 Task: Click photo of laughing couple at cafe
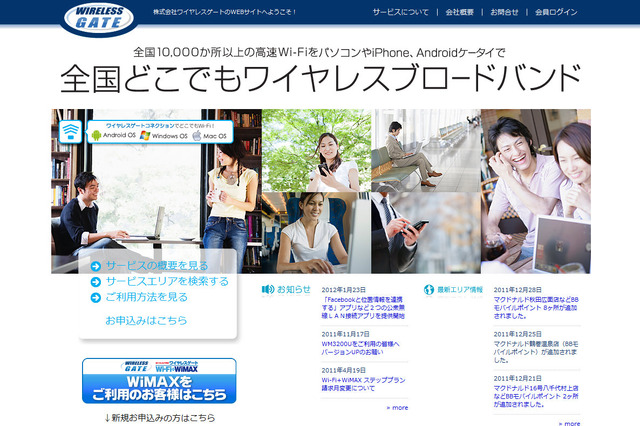[x=536, y=191]
